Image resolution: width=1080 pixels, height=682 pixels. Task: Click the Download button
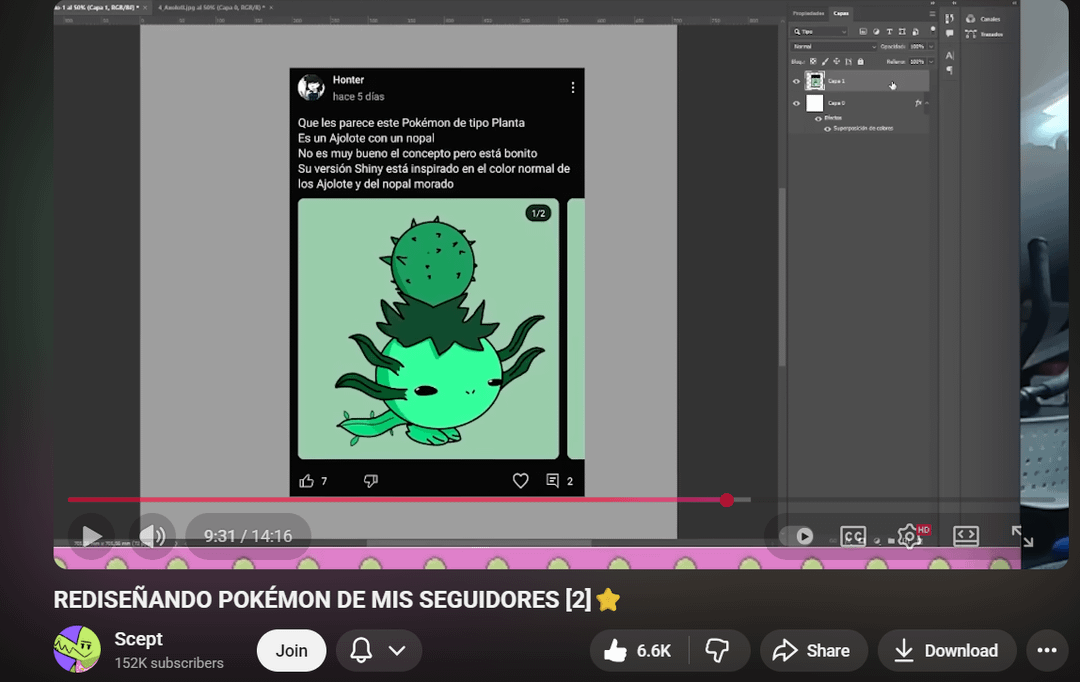point(946,651)
